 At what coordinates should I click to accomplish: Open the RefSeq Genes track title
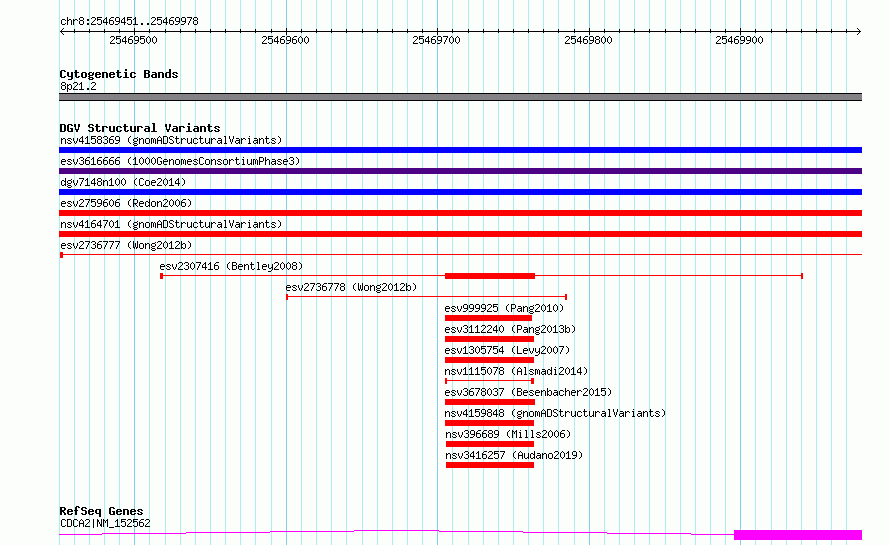tap(101, 511)
